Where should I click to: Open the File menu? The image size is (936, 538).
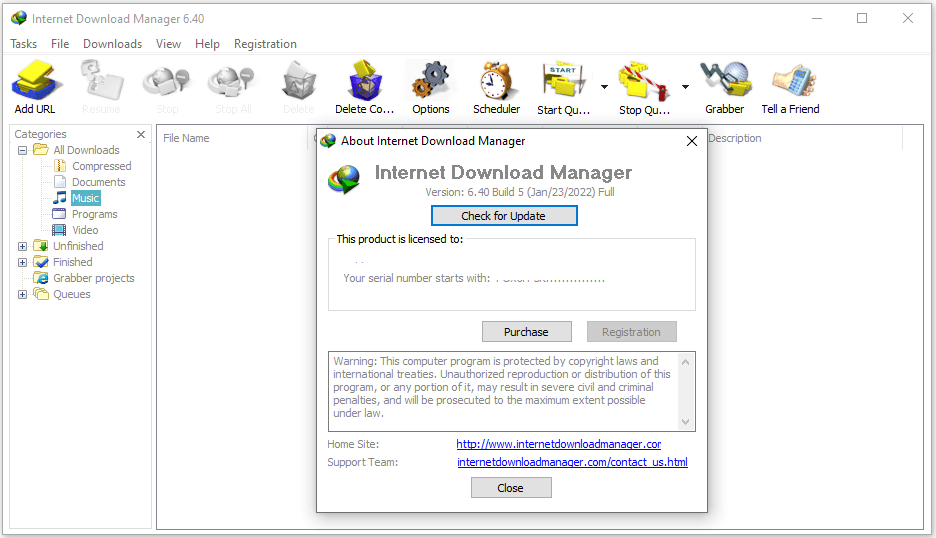pos(60,44)
